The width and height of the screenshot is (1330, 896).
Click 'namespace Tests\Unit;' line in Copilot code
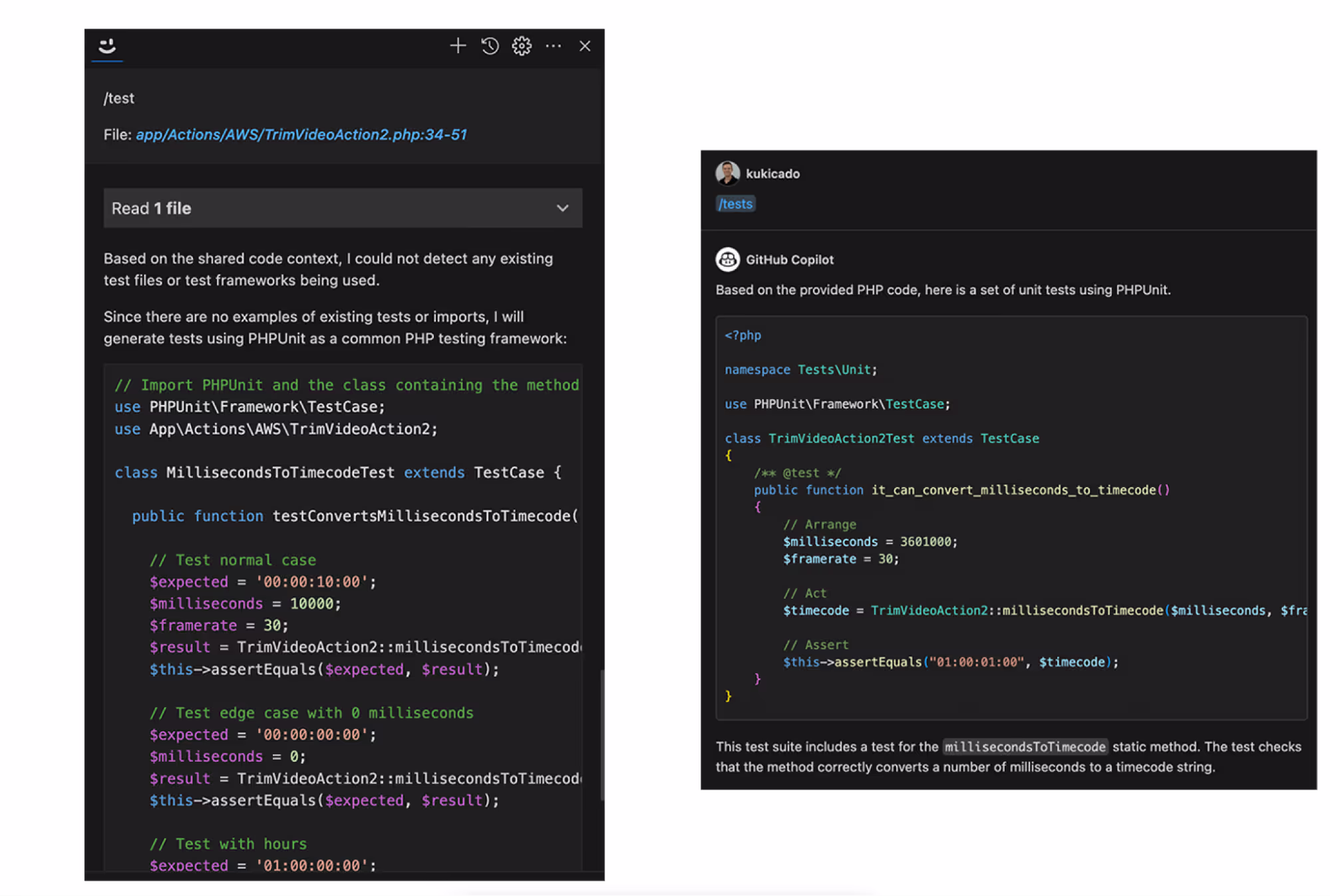801,370
